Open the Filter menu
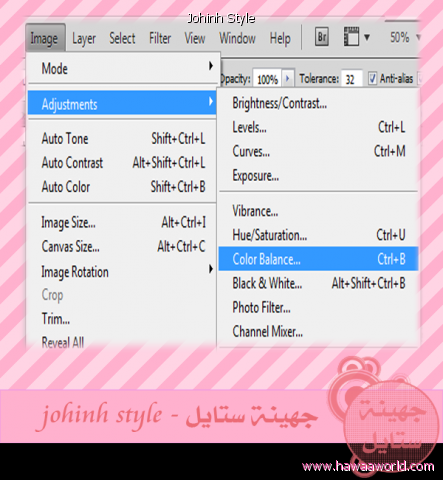443x480 pixels. (160, 39)
